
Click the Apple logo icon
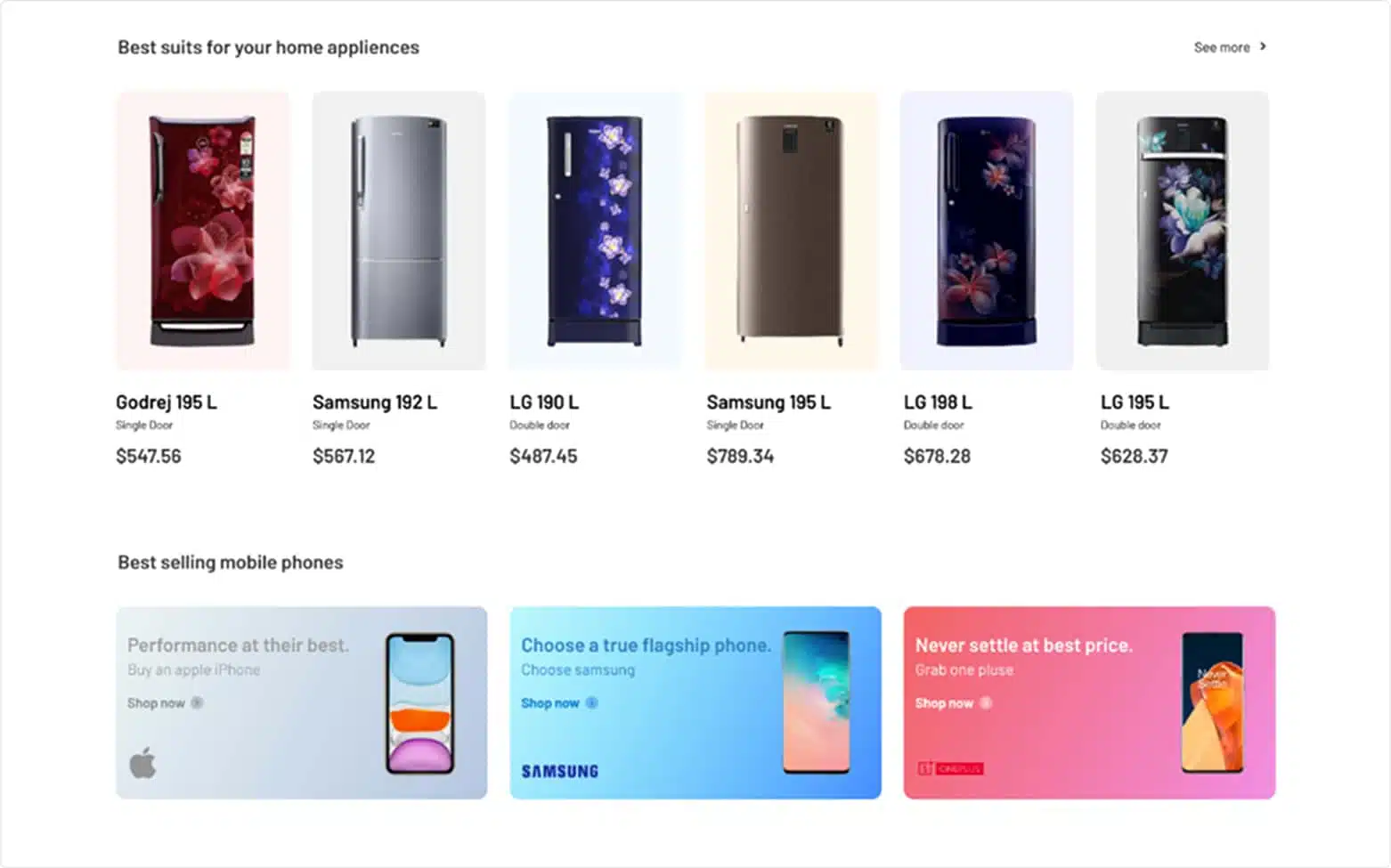(x=142, y=763)
